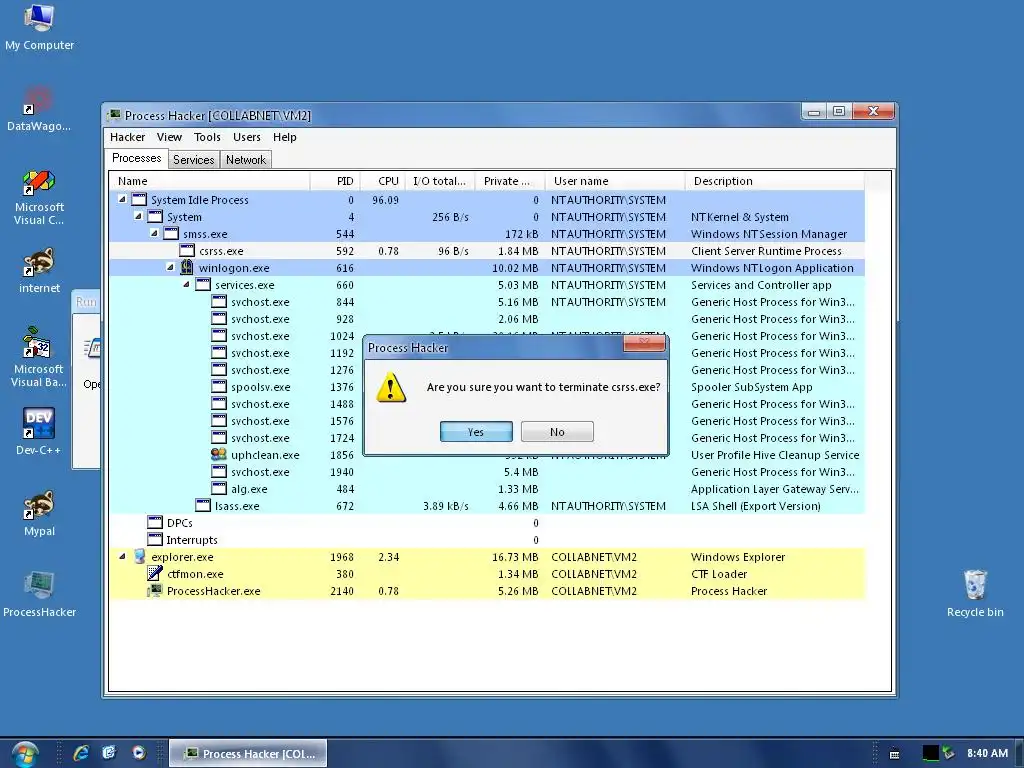The image size is (1024, 768).
Task: Click the ctfmon.exe pen icon
Action: click(x=155, y=573)
